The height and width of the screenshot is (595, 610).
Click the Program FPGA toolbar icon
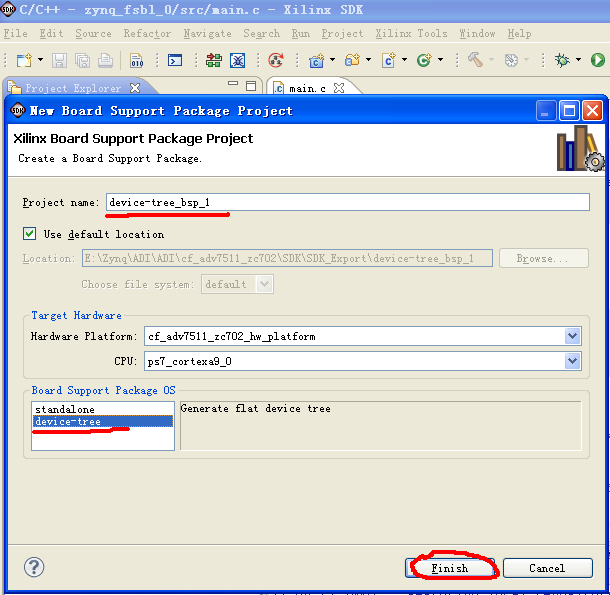pyautogui.click(x=237, y=60)
